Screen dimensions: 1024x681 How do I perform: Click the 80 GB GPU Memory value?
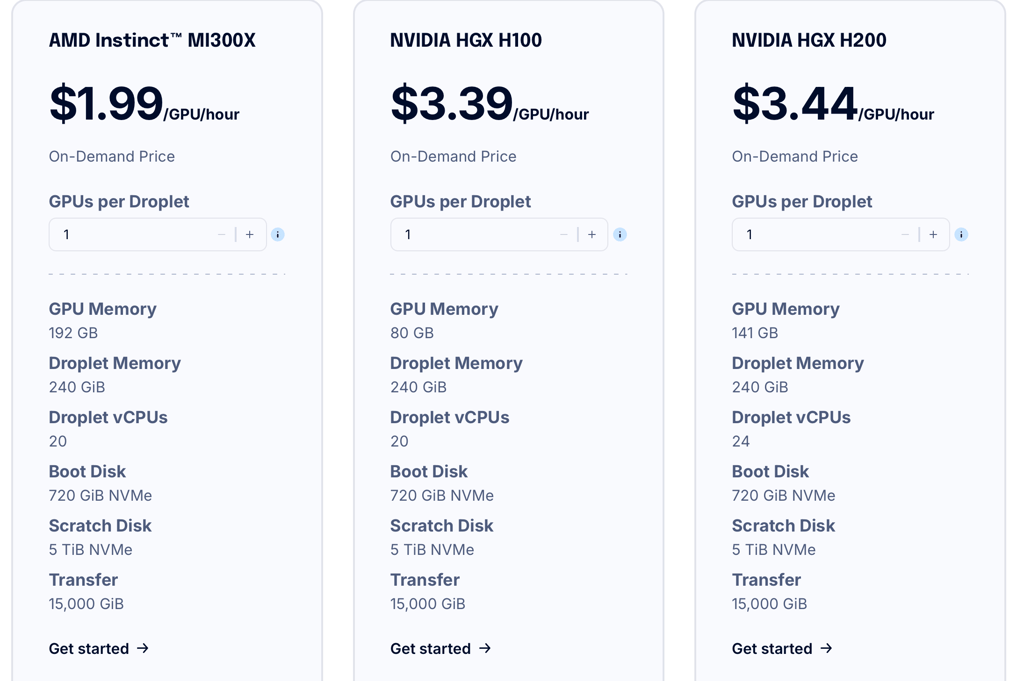pos(412,333)
